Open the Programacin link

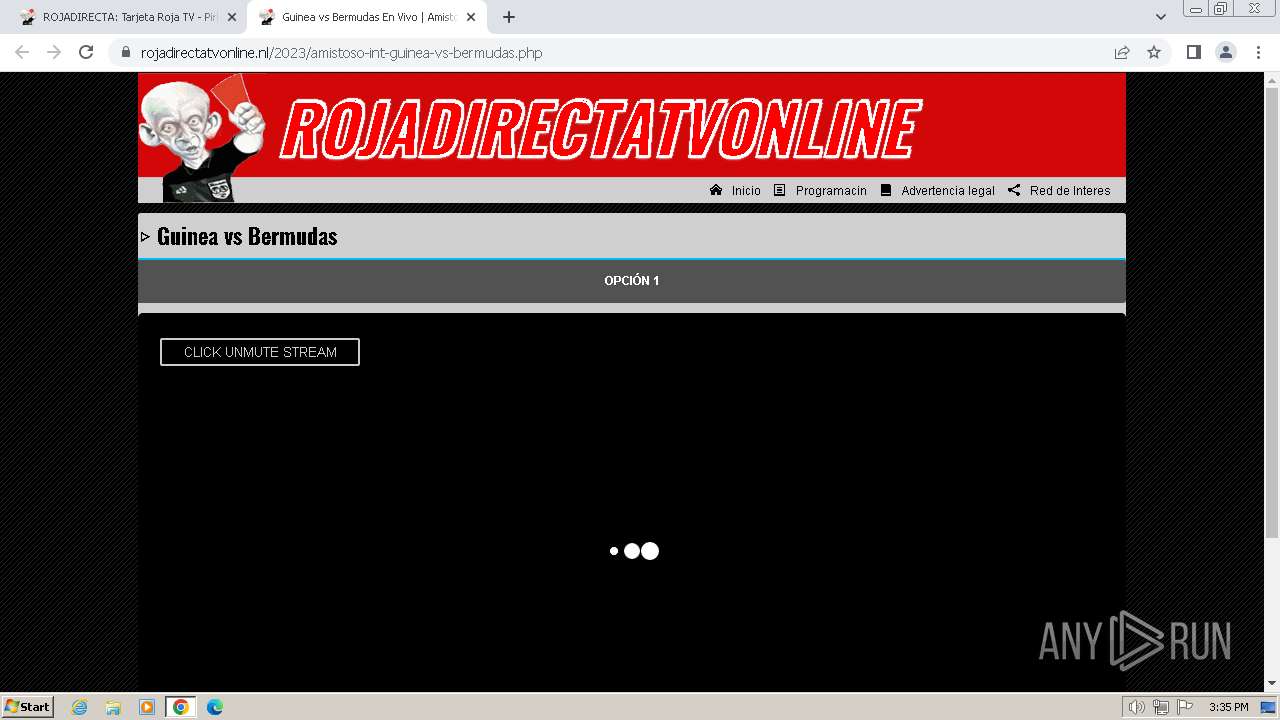pos(831,191)
